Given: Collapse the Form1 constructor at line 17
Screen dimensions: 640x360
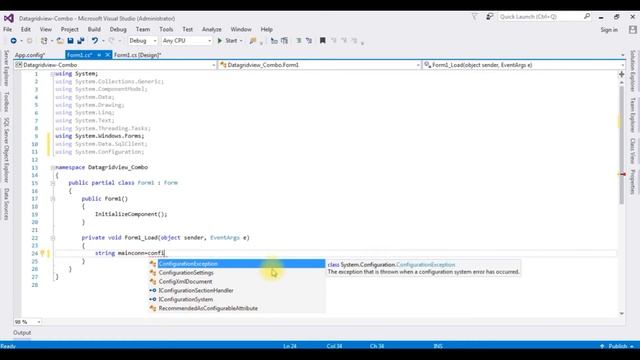Looking at the screenshot, I should pyautogui.click(x=53, y=199).
